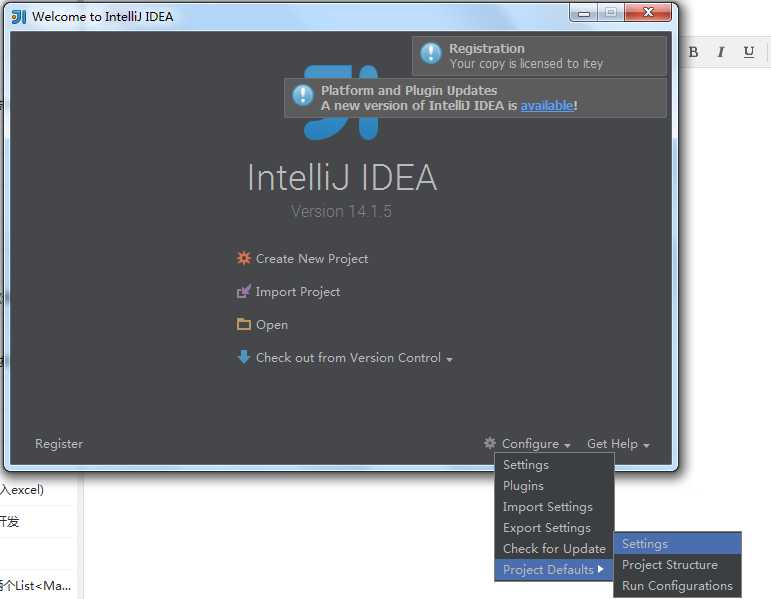Click the IntelliJ title bar logo icon
771x599 pixels.
[19, 16]
